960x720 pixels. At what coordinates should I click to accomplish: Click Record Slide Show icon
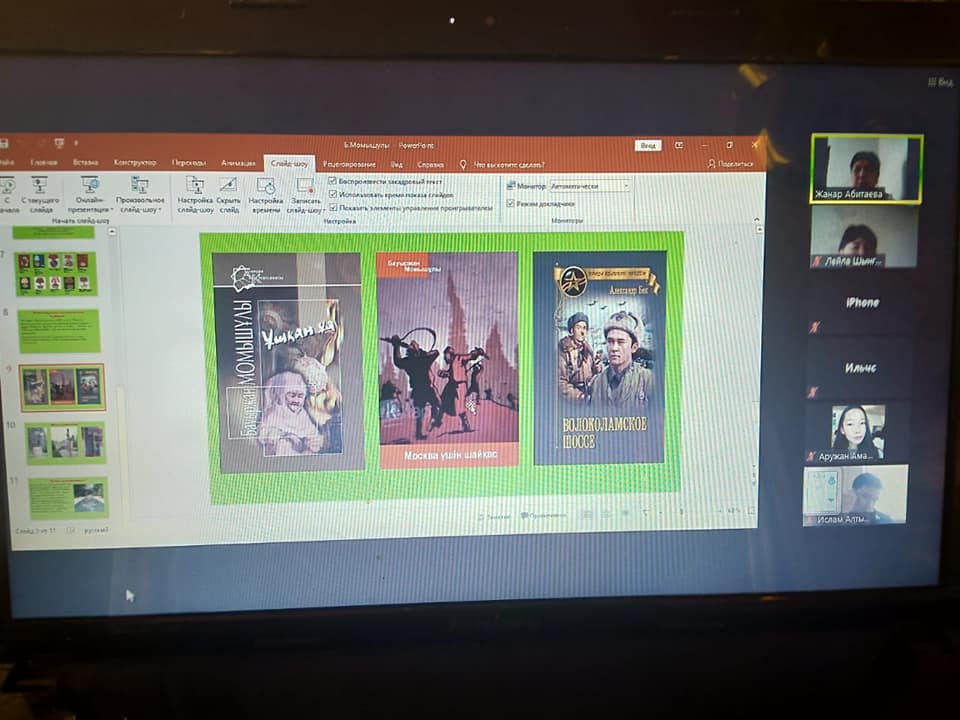point(304,188)
